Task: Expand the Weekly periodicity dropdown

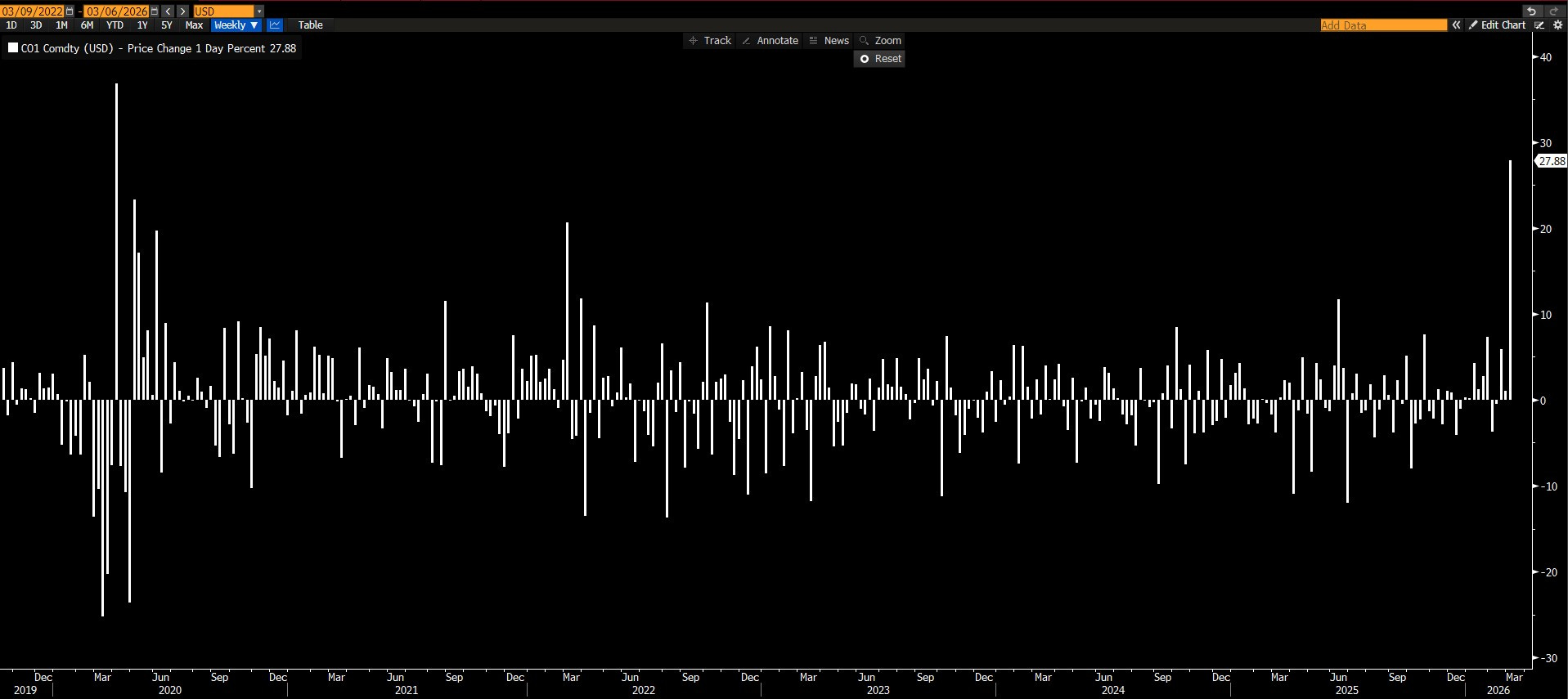Action: tap(236, 25)
